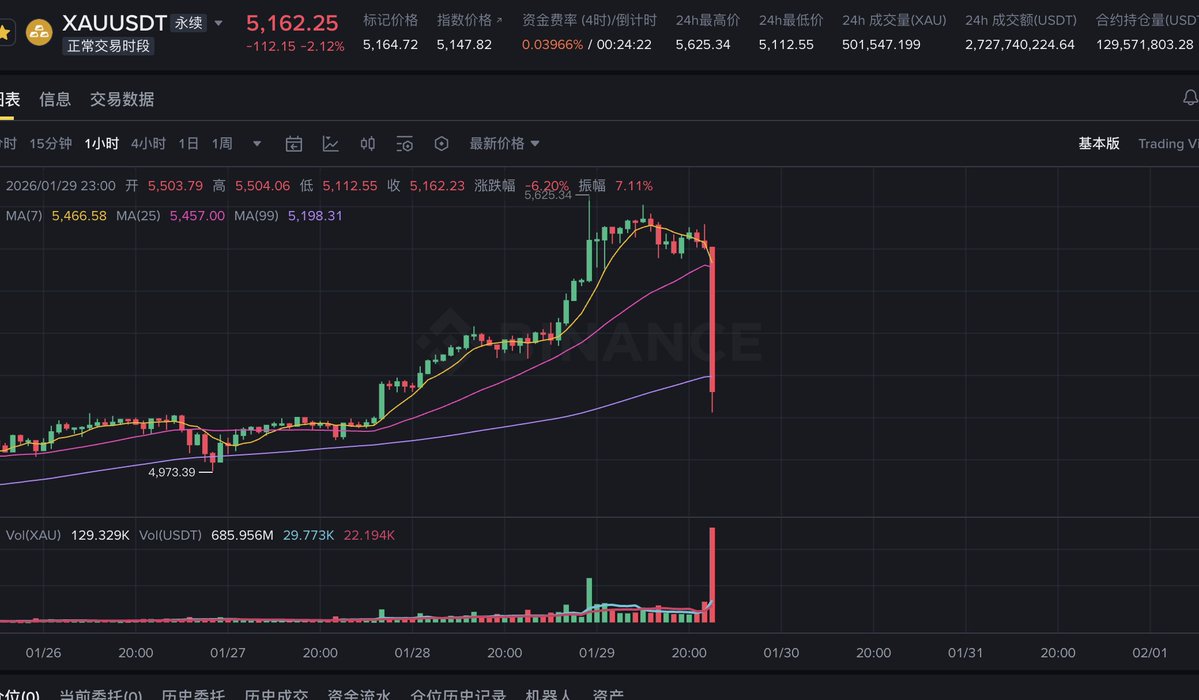Select the 4小时 chart interval
The image size is (1199, 700).
pyautogui.click(x=148, y=144)
